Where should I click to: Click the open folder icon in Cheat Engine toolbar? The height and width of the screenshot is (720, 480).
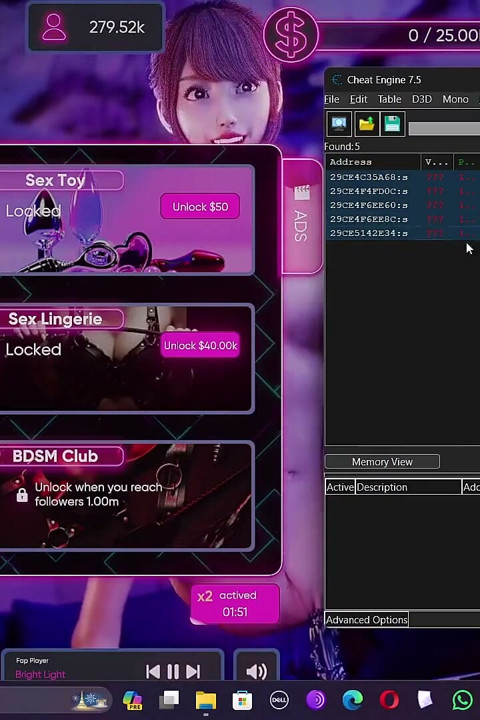[366, 124]
